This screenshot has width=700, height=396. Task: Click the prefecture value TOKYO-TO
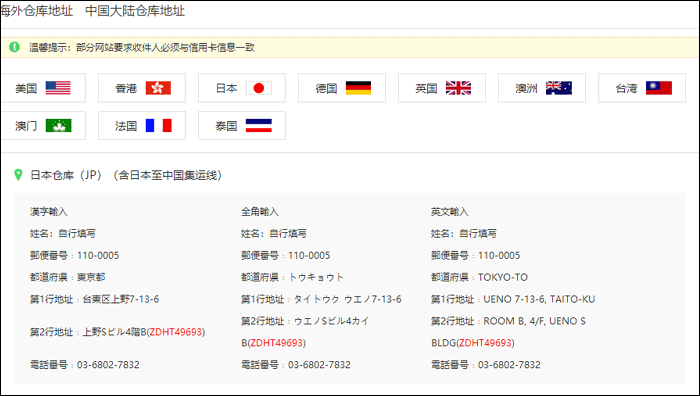click(x=503, y=277)
